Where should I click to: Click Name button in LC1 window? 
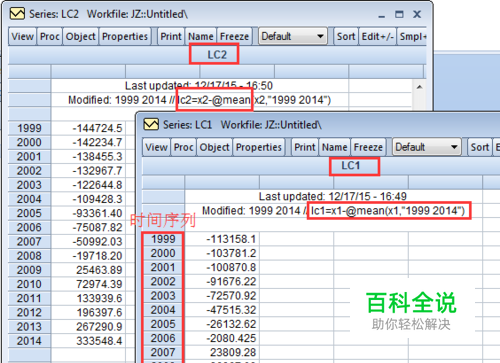click(x=335, y=147)
